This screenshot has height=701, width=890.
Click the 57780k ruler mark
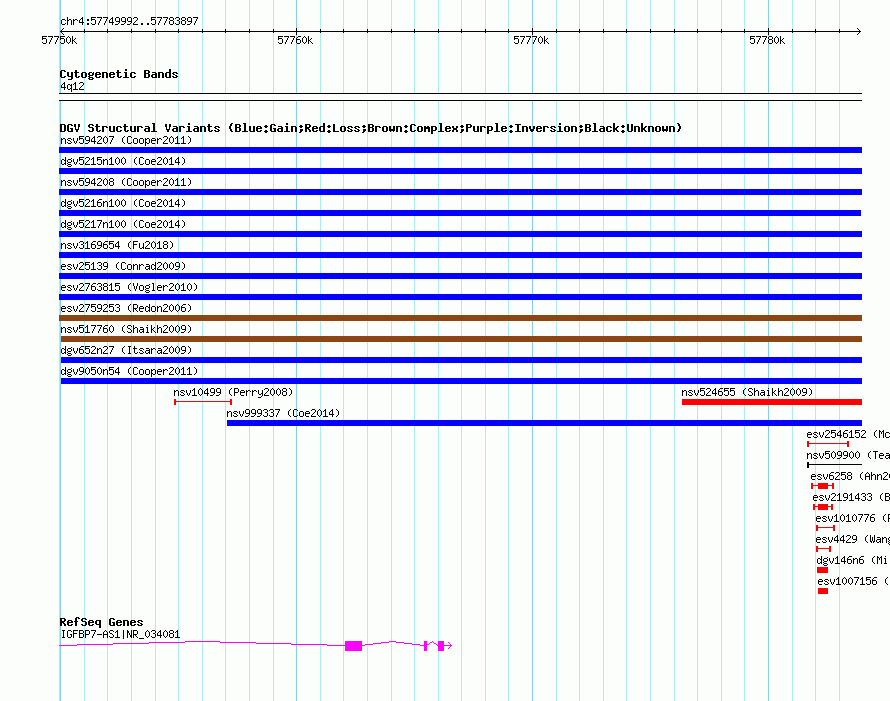tap(767, 40)
